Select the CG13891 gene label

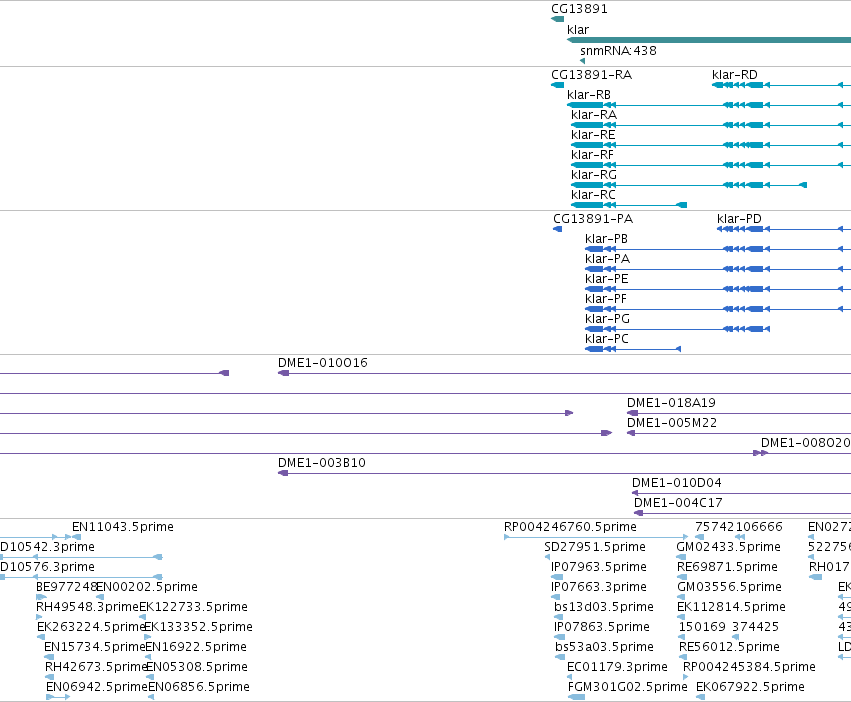tap(579, 9)
